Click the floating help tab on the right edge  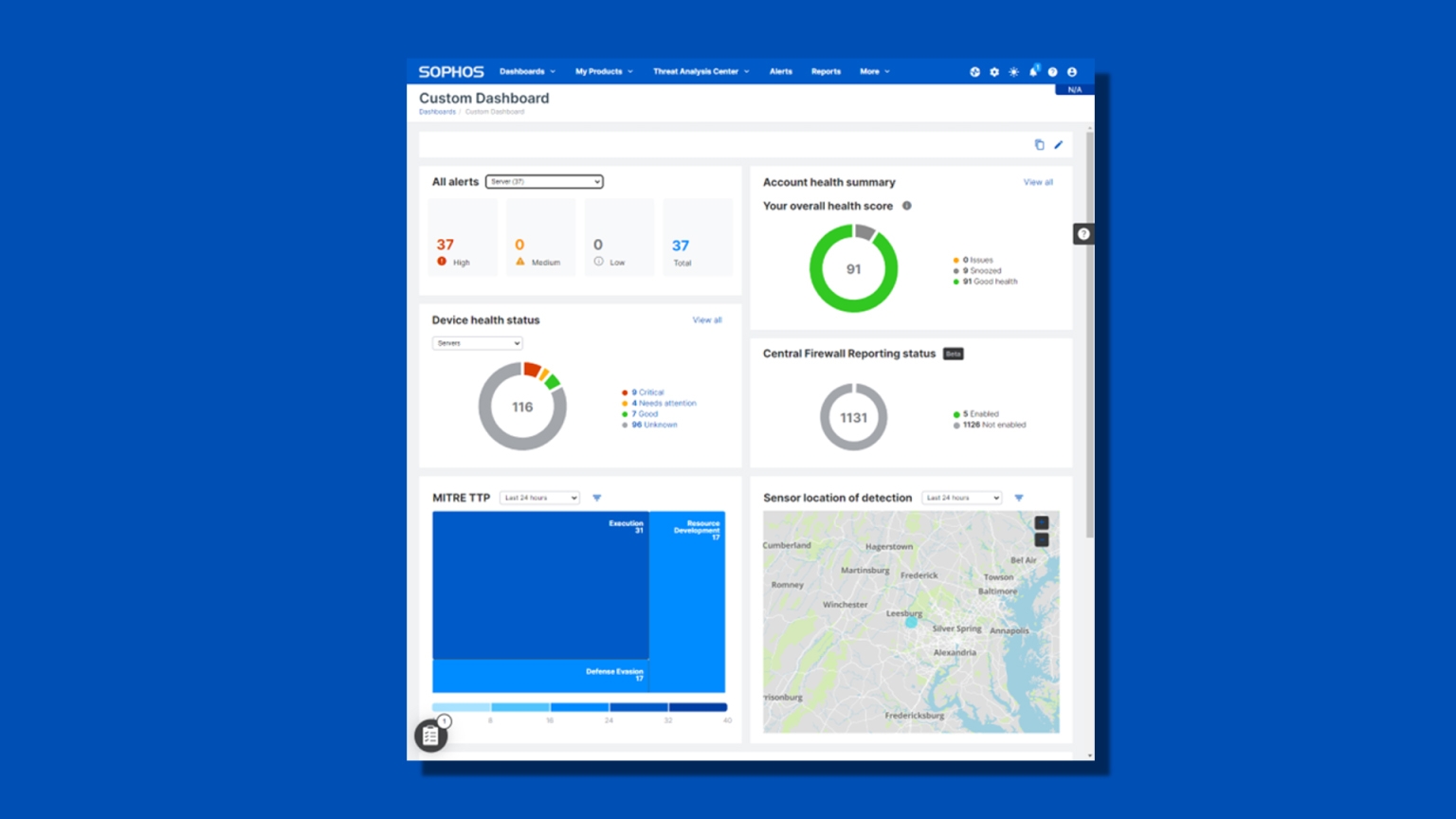pyautogui.click(x=1083, y=233)
